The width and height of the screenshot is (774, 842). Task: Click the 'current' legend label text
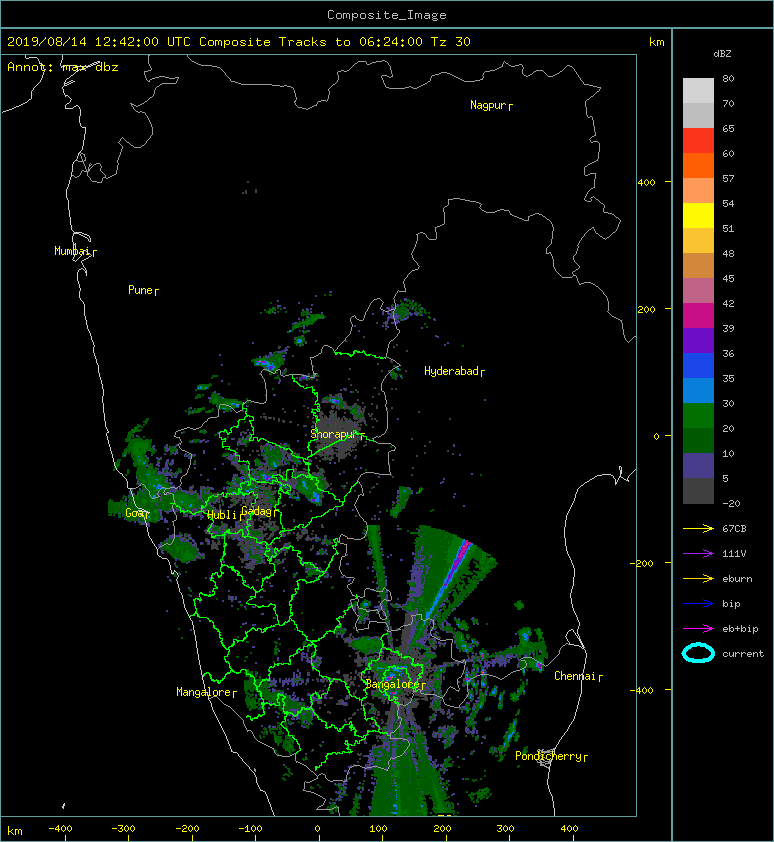[x=743, y=654]
